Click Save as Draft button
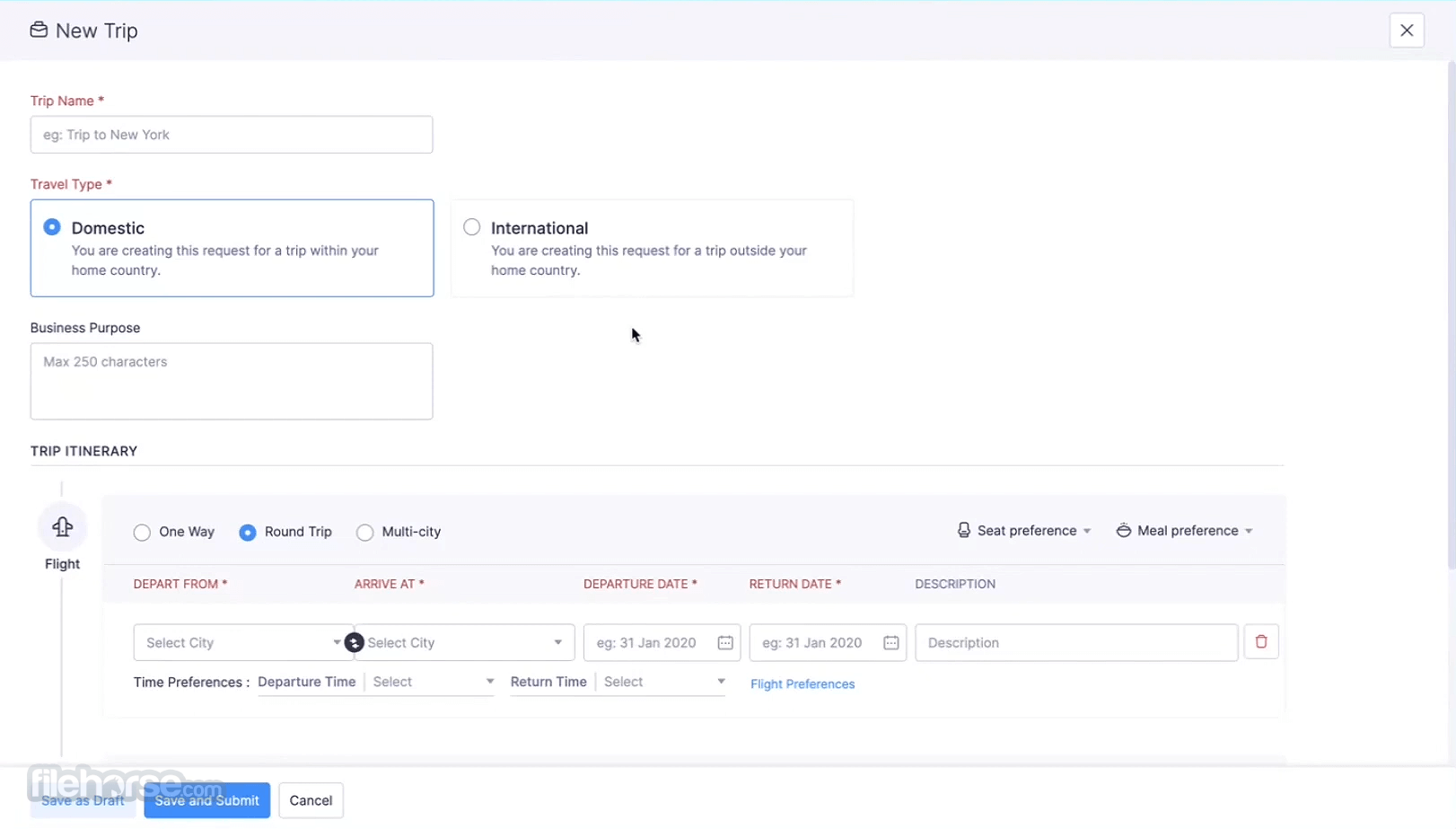Viewport: 1456px width, 829px height. 83,801
